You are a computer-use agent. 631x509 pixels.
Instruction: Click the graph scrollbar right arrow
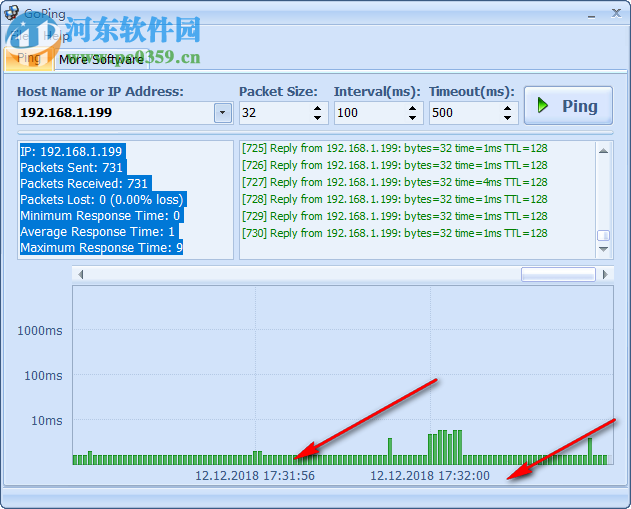click(605, 274)
